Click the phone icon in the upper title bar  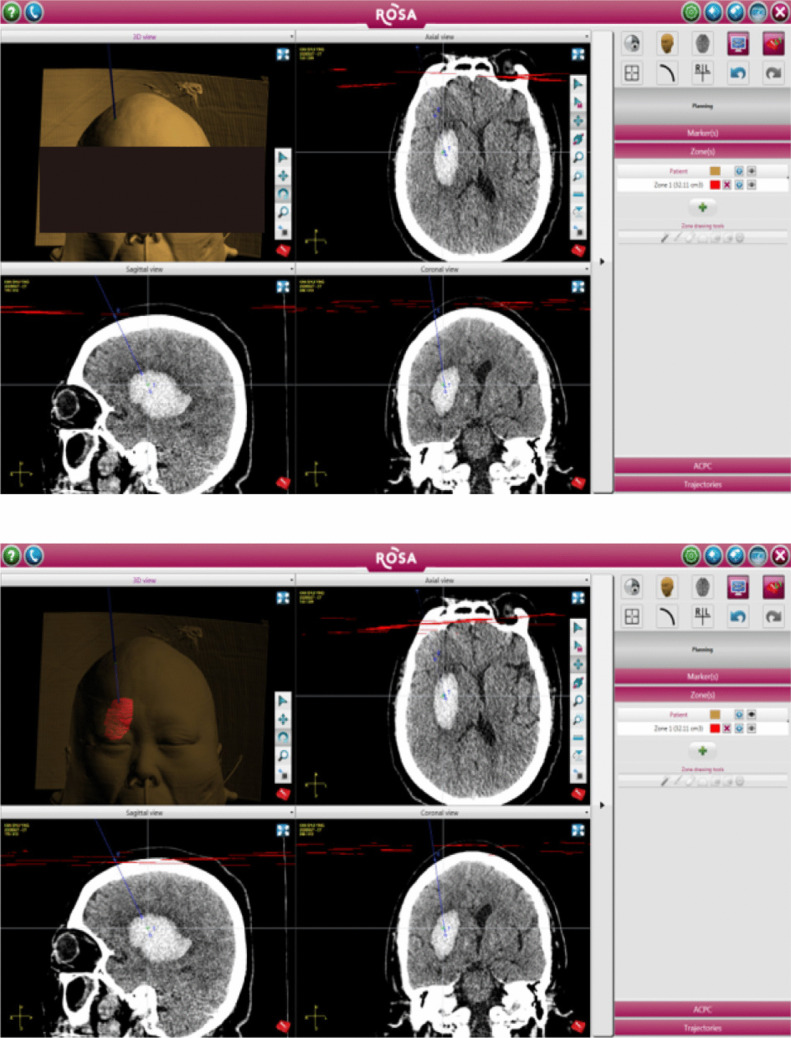[33, 12]
